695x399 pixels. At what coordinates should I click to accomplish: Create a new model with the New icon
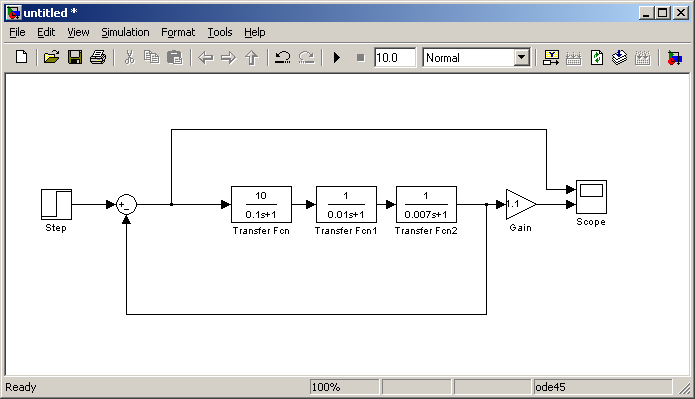(21, 58)
